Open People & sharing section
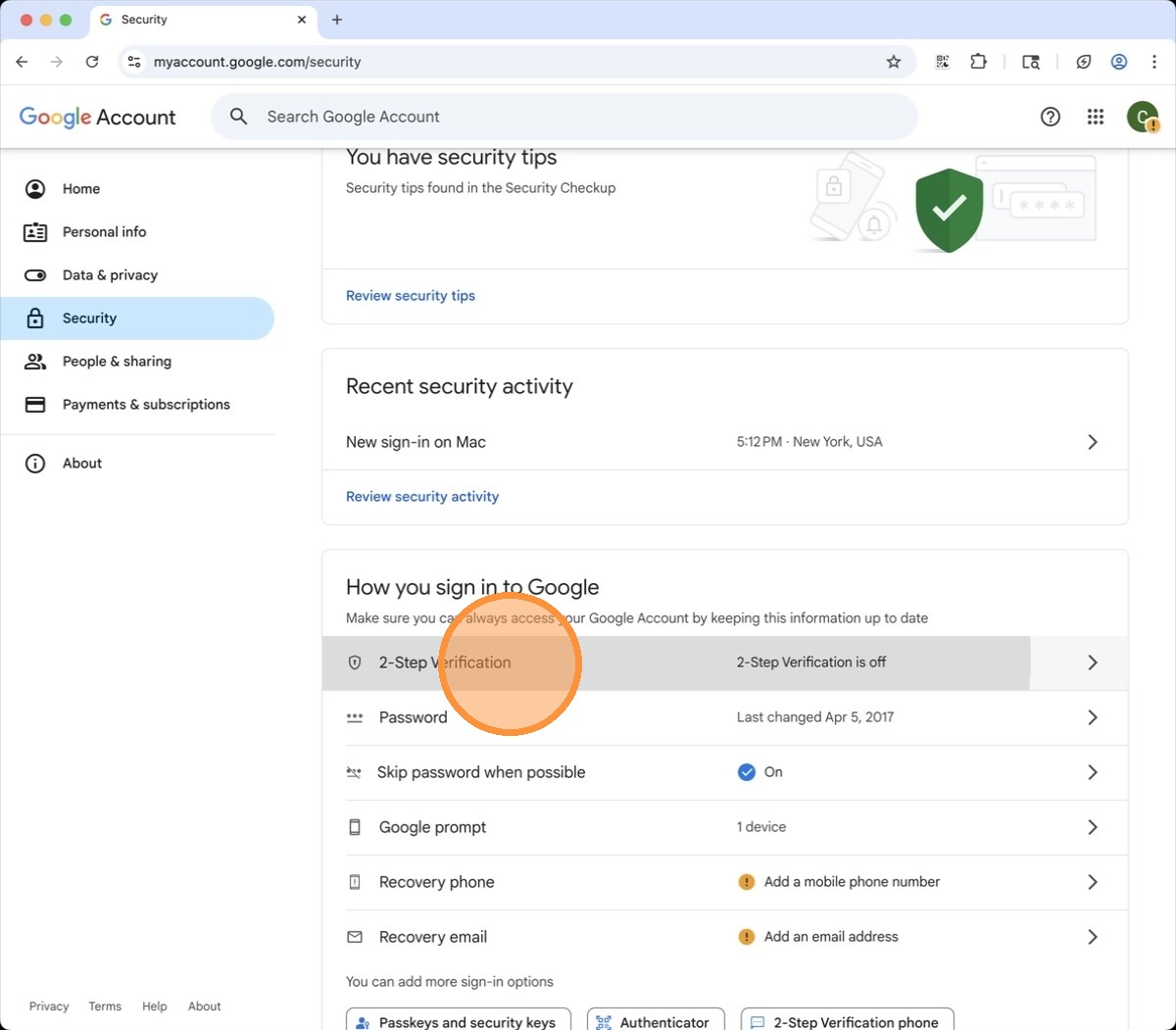Viewport: 1176px width, 1030px height. click(x=137, y=362)
